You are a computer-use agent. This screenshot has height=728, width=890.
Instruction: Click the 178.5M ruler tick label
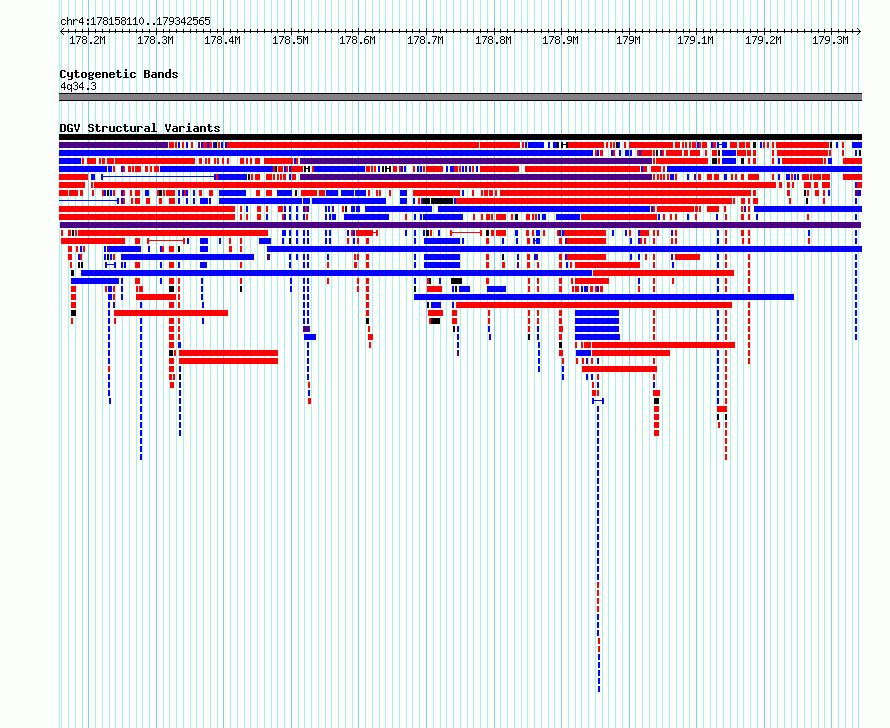point(290,40)
